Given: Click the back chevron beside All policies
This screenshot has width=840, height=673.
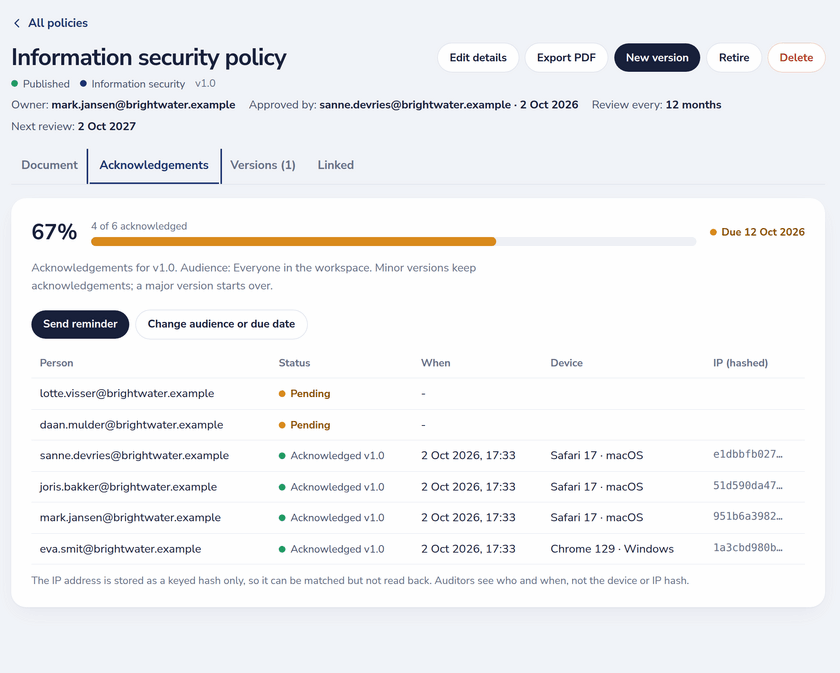Looking at the screenshot, I should (x=17, y=23).
